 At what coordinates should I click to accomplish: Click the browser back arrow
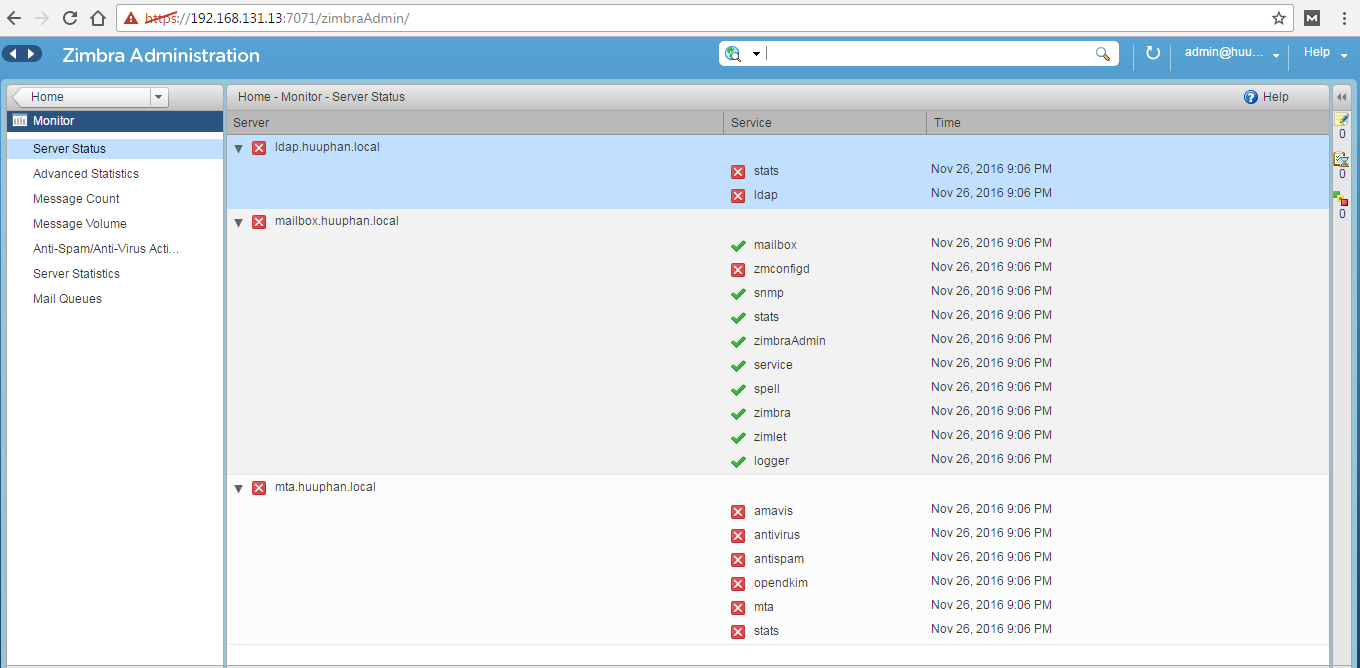click(x=14, y=18)
